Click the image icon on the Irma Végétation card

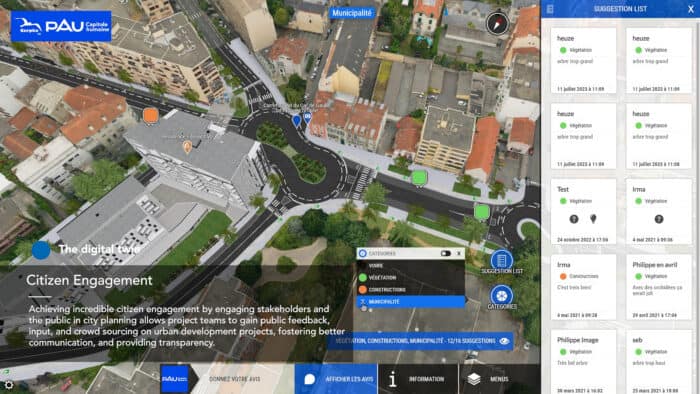(x=658, y=219)
